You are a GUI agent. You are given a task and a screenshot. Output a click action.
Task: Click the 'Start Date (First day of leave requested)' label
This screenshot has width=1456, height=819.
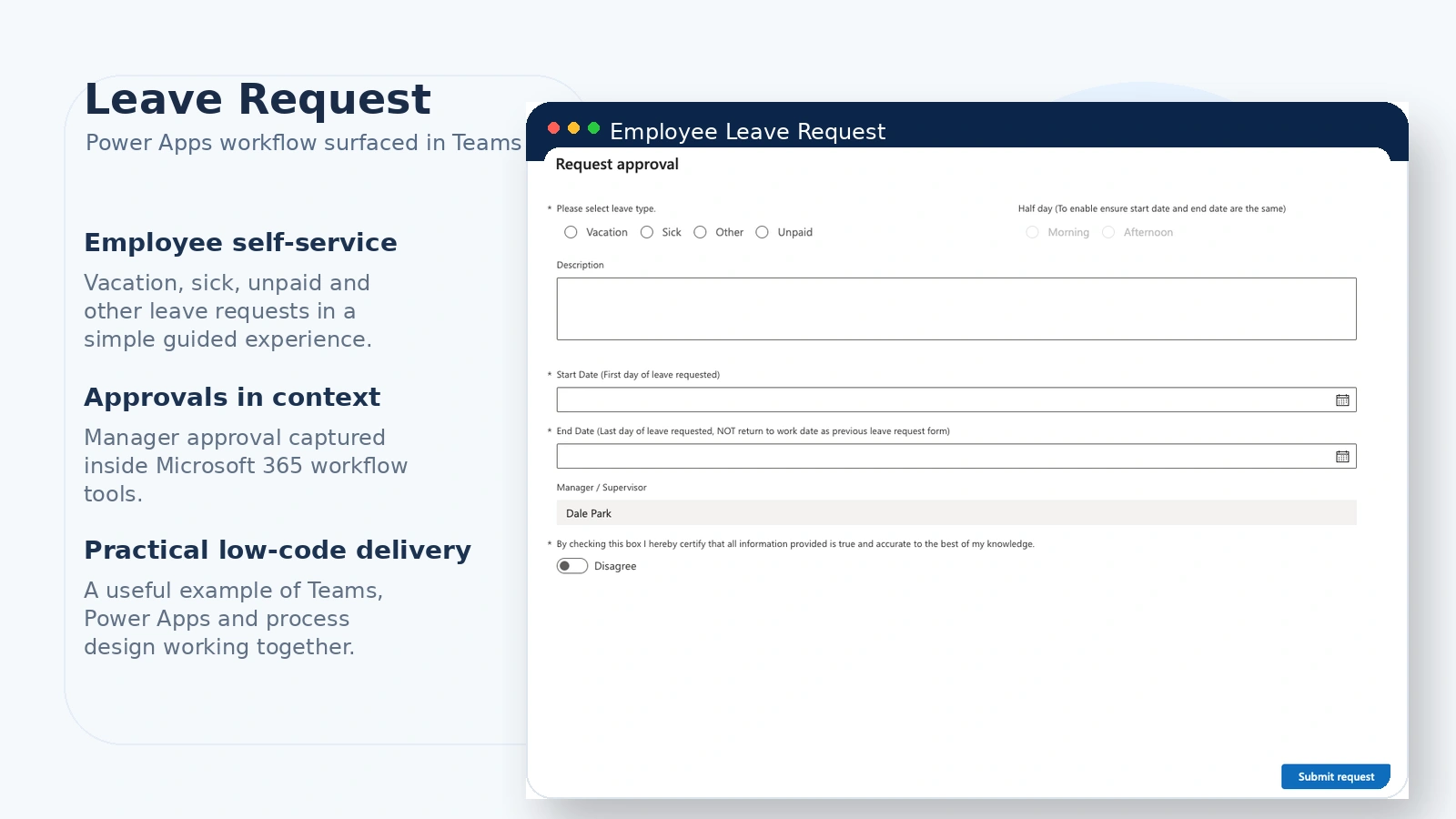(638, 375)
